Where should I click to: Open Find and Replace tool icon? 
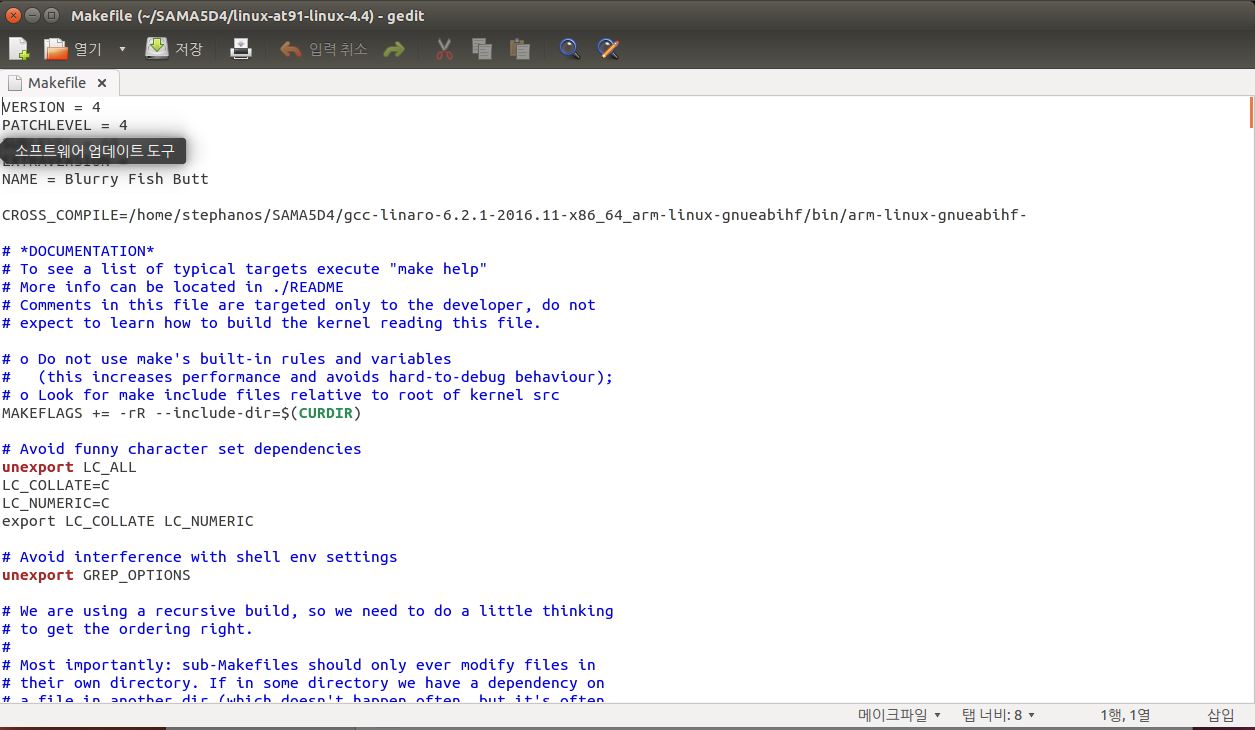pyautogui.click(x=608, y=48)
